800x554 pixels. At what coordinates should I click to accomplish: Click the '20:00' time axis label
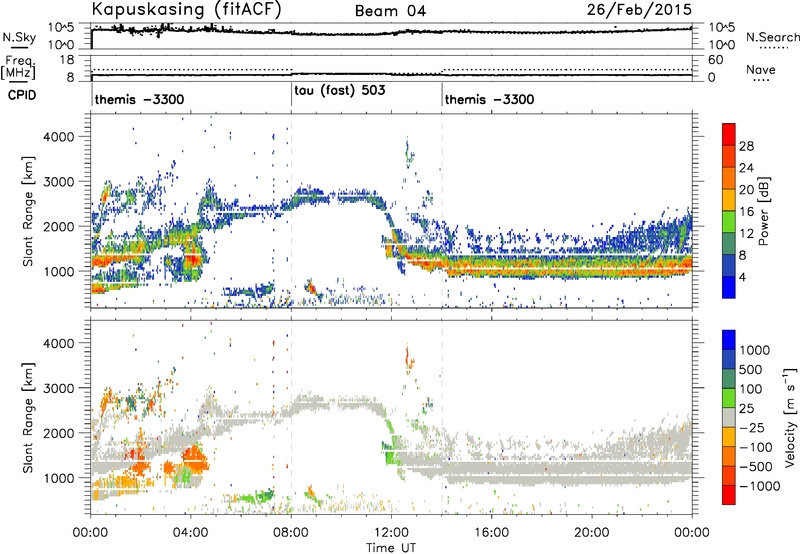[x=592, y=533]
